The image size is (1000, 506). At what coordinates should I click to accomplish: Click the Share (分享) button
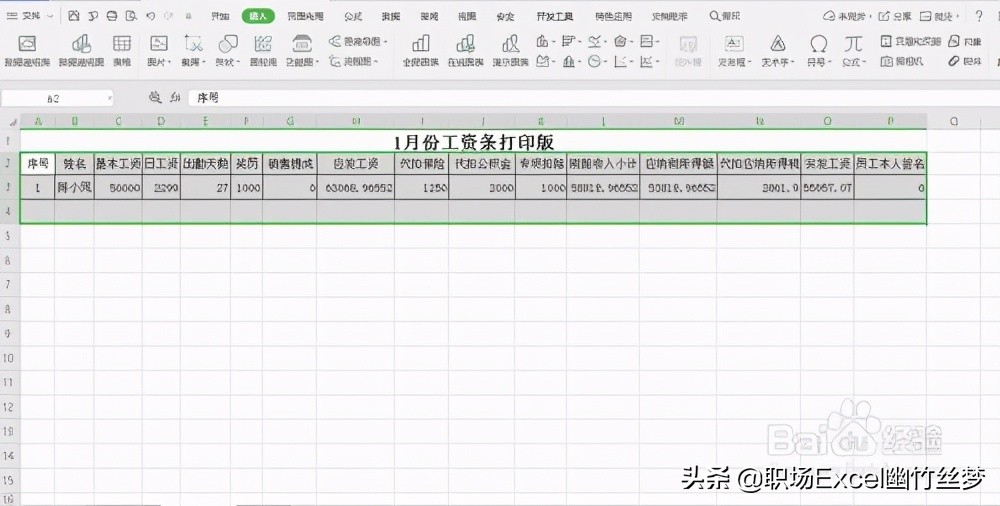tap(896, 17)
